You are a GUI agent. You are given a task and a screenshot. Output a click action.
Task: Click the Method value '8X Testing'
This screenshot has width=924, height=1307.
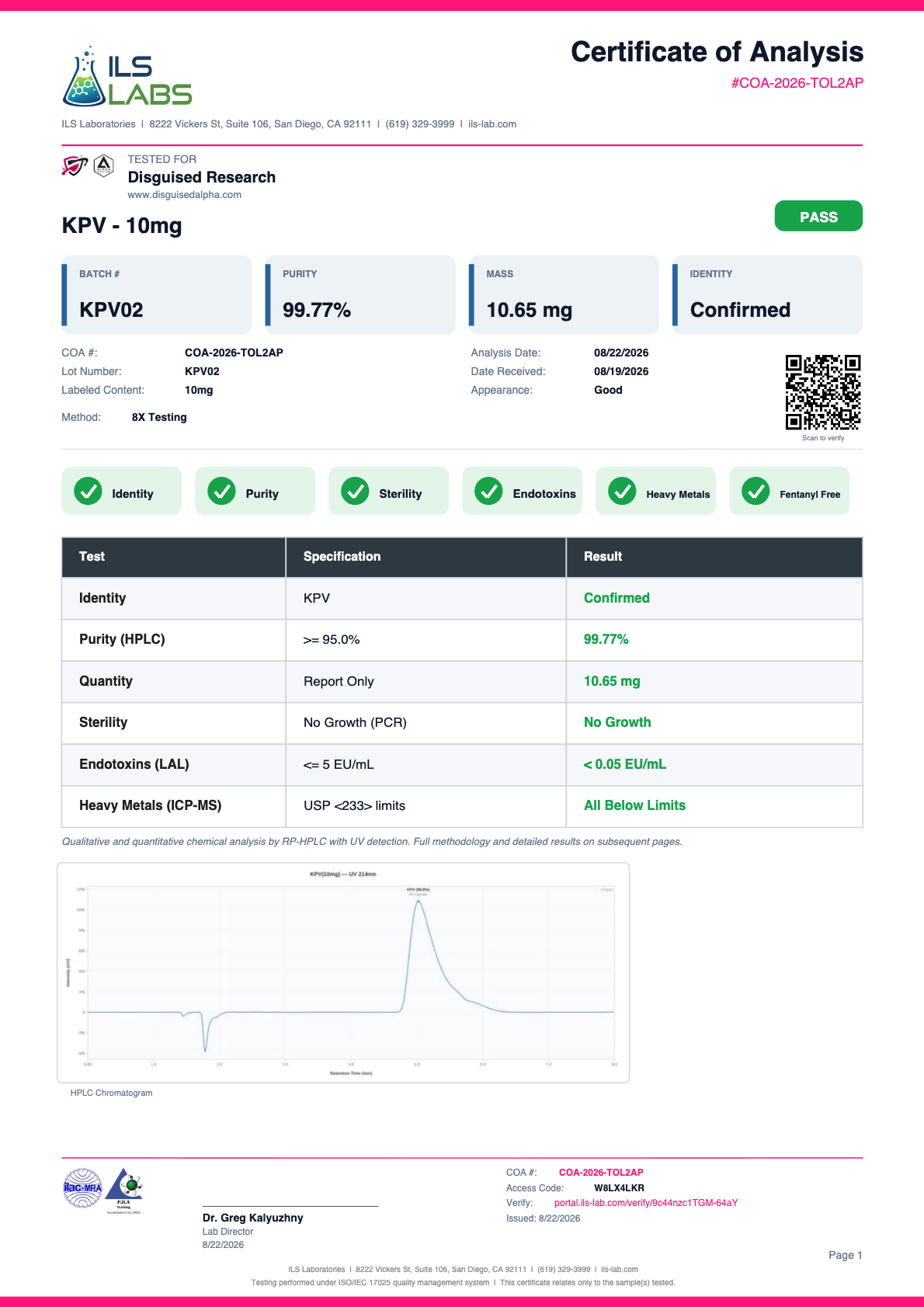(x=159, y=417)
